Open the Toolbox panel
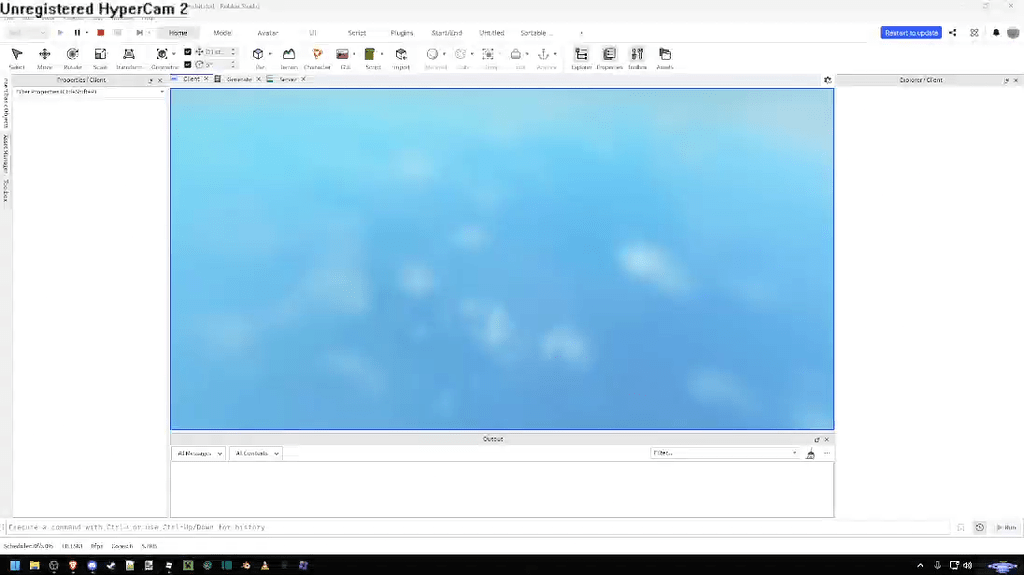This screenshot has height=575, width=1024. [637, 58]
